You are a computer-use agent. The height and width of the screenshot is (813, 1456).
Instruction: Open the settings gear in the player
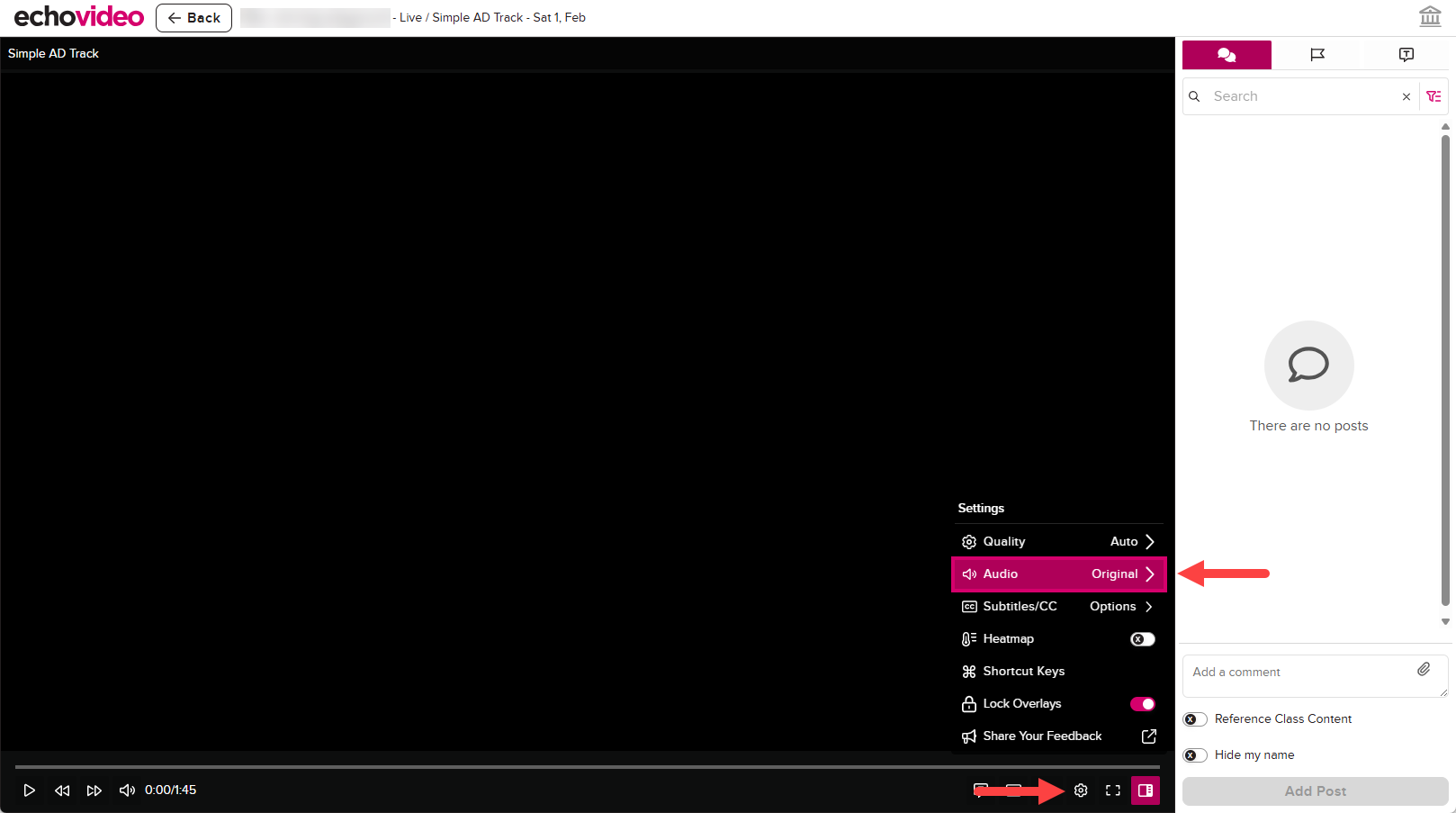click(1081, 790)
